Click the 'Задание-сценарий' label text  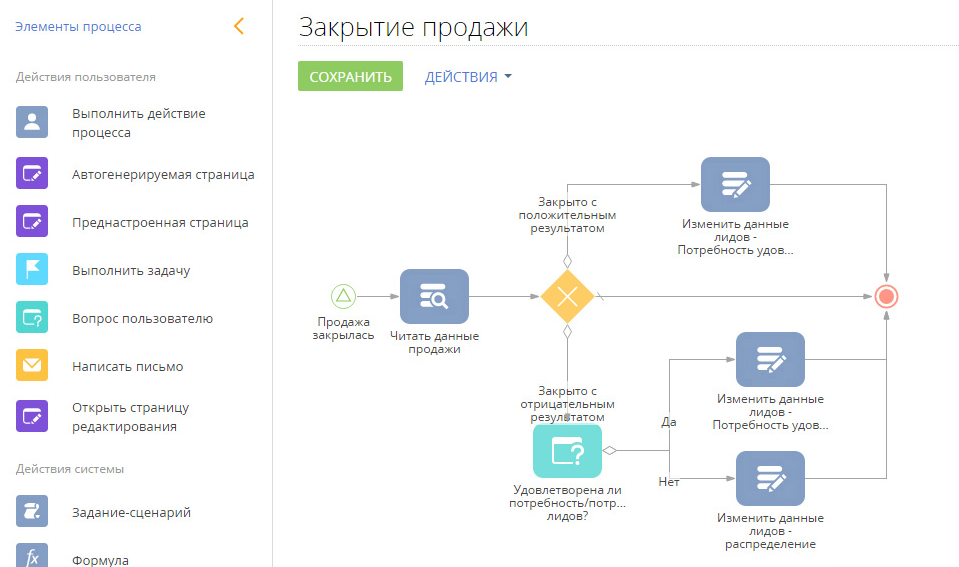(x=131, y=513)
